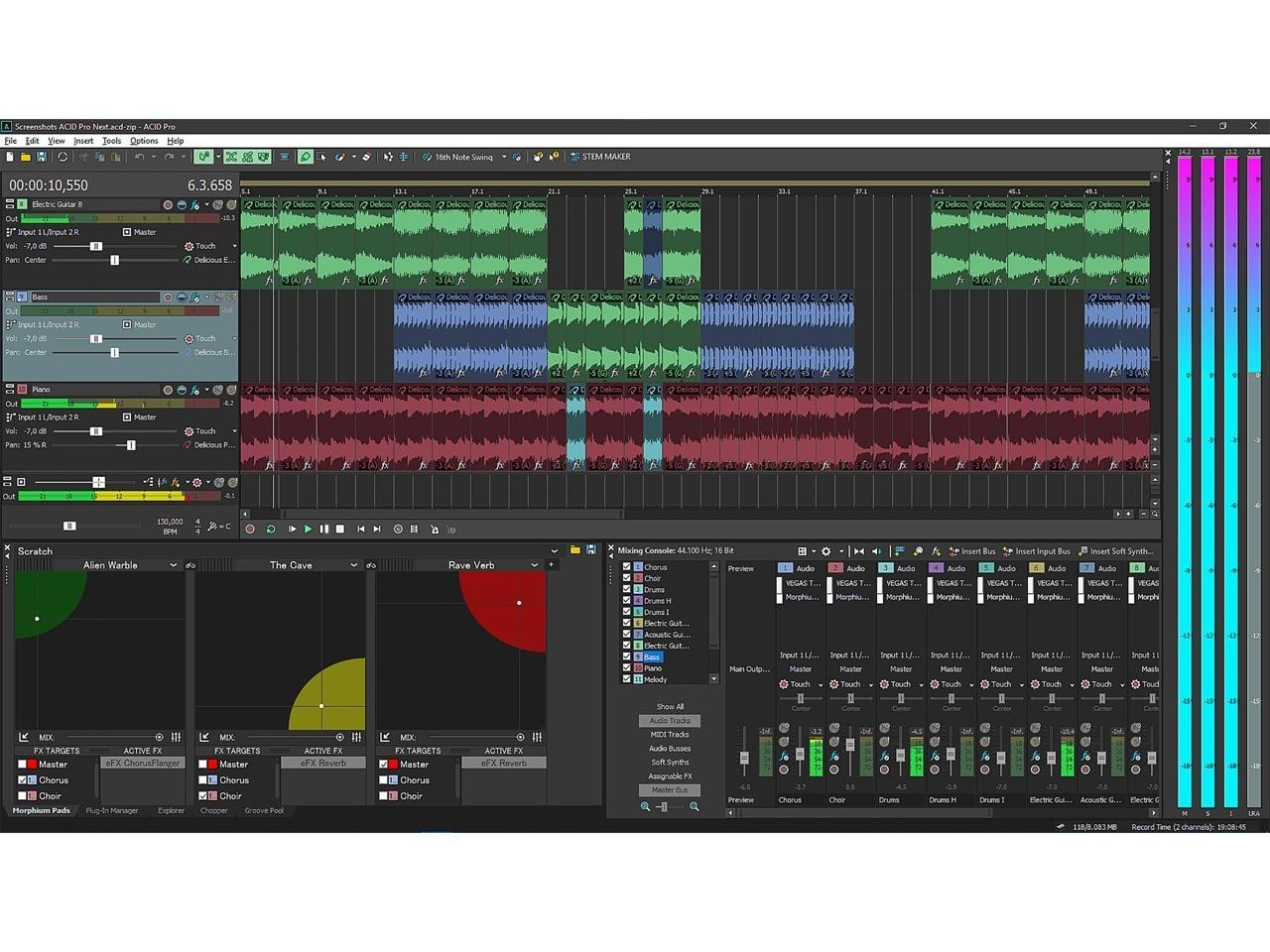
Task: Click the tempo slider next to 130,000 BPM
Action: (69, 526)
